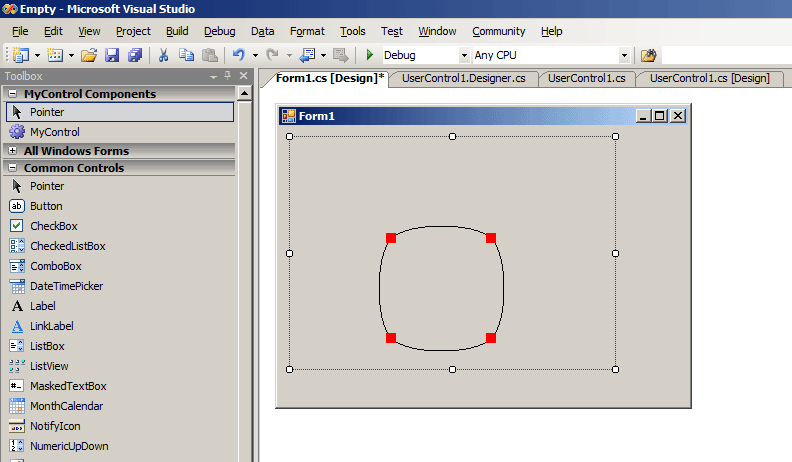The height and width of the screenshot is (462, 792).
Task: Click the green Start Debugging arrow
Action: 370,55
